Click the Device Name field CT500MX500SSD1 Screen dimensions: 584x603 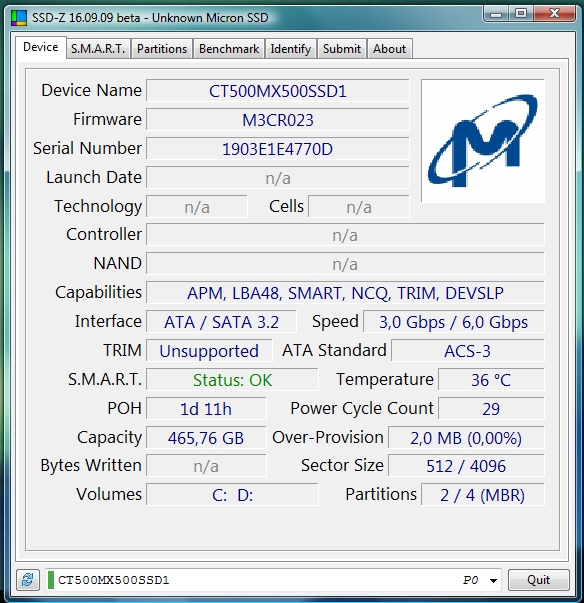(x=278, y=91)
